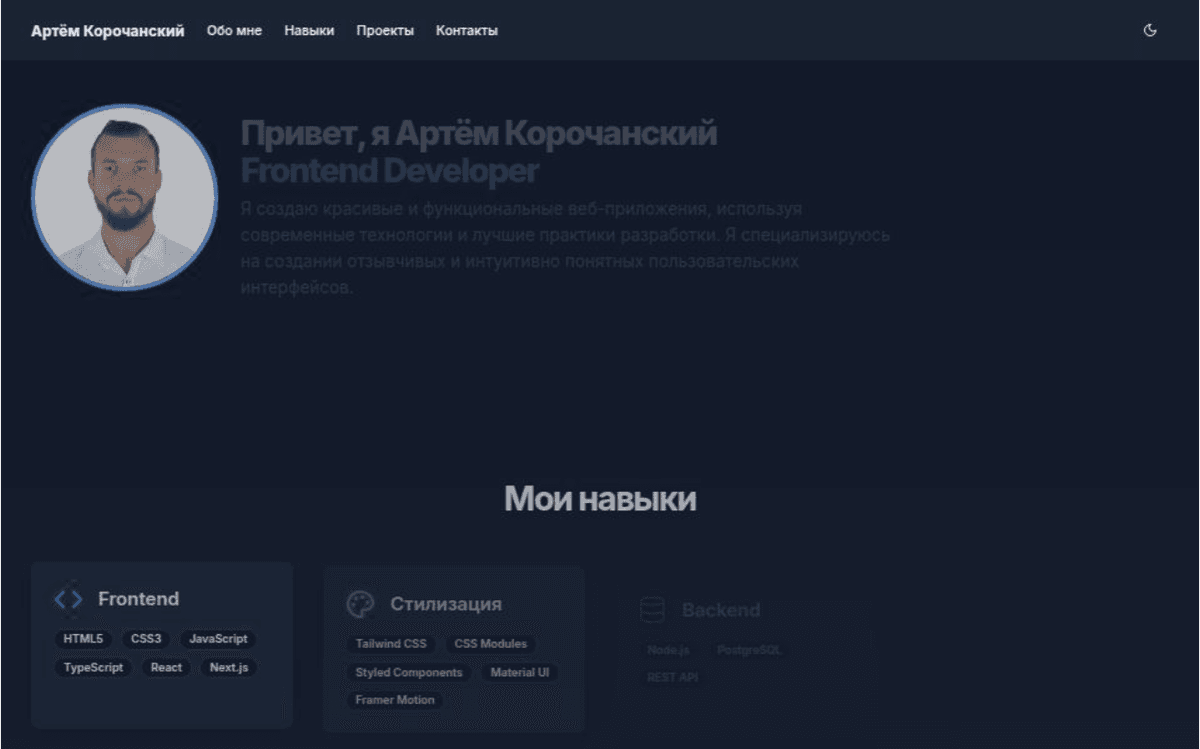
Task: Choose the React skill badge
Action: point(166,667)
